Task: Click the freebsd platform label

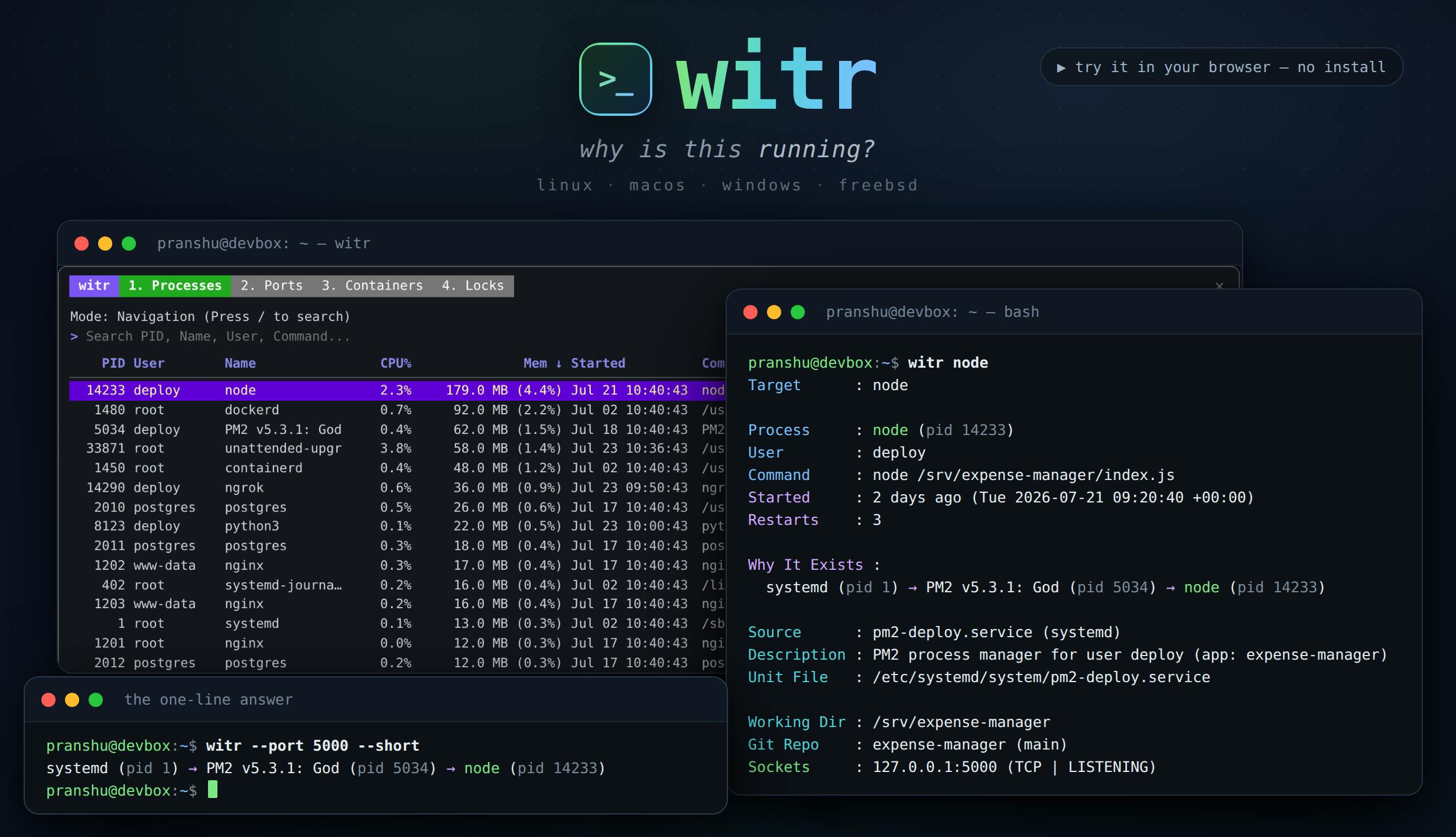Action: pyautogui.click(x=878, y=185)
